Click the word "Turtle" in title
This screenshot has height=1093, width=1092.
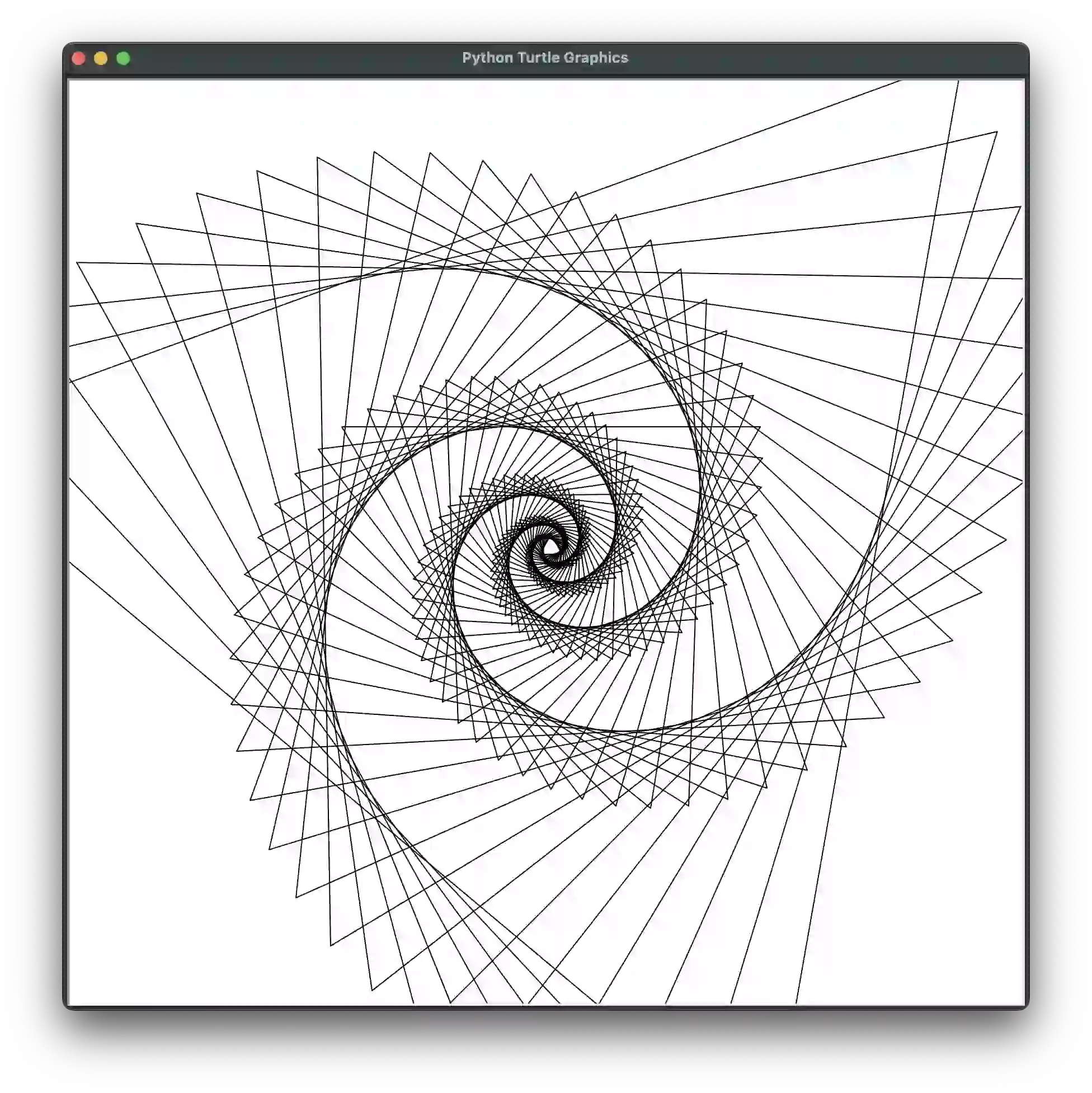(x=538, y=58)
